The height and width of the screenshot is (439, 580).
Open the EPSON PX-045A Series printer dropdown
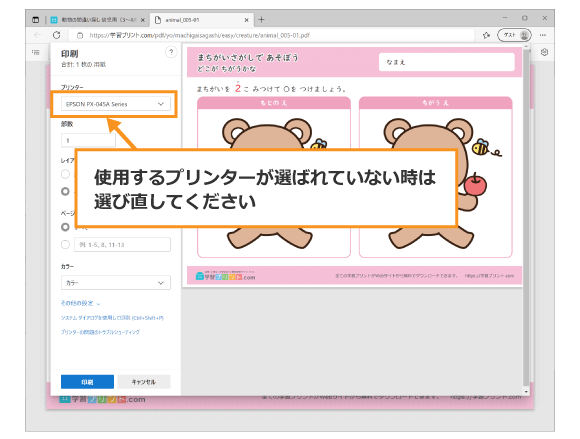[116, 104]
